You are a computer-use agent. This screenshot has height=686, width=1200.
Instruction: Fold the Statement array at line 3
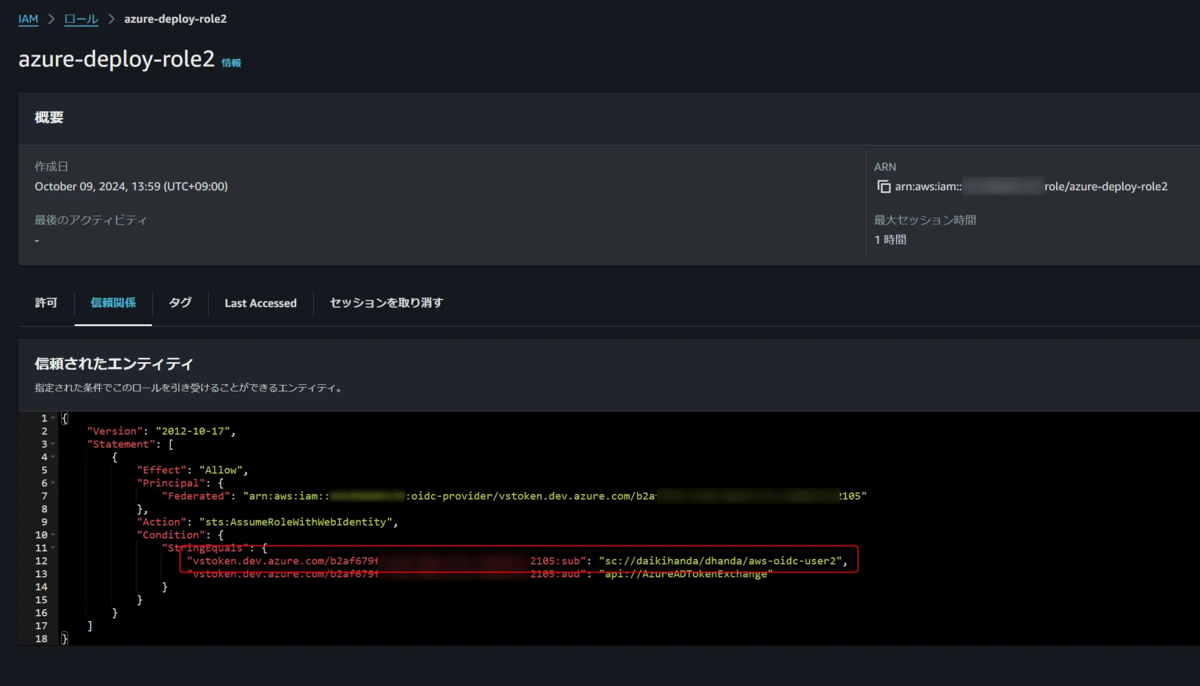pos(52,444)
